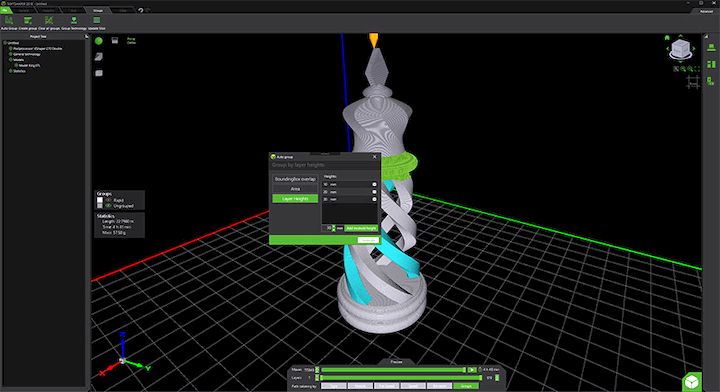
Task: Toggle visibility of the Rapid group
Action: 108,200
